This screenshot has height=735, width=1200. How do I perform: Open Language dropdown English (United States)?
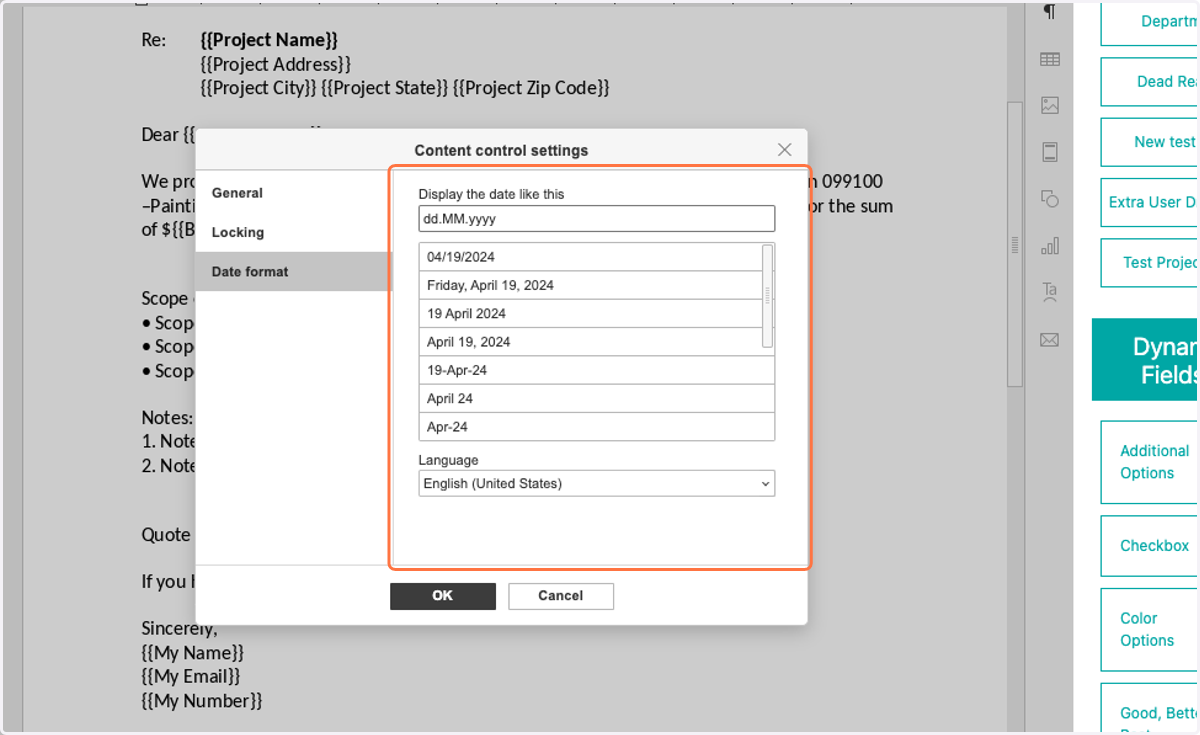[x=597, y=484]
